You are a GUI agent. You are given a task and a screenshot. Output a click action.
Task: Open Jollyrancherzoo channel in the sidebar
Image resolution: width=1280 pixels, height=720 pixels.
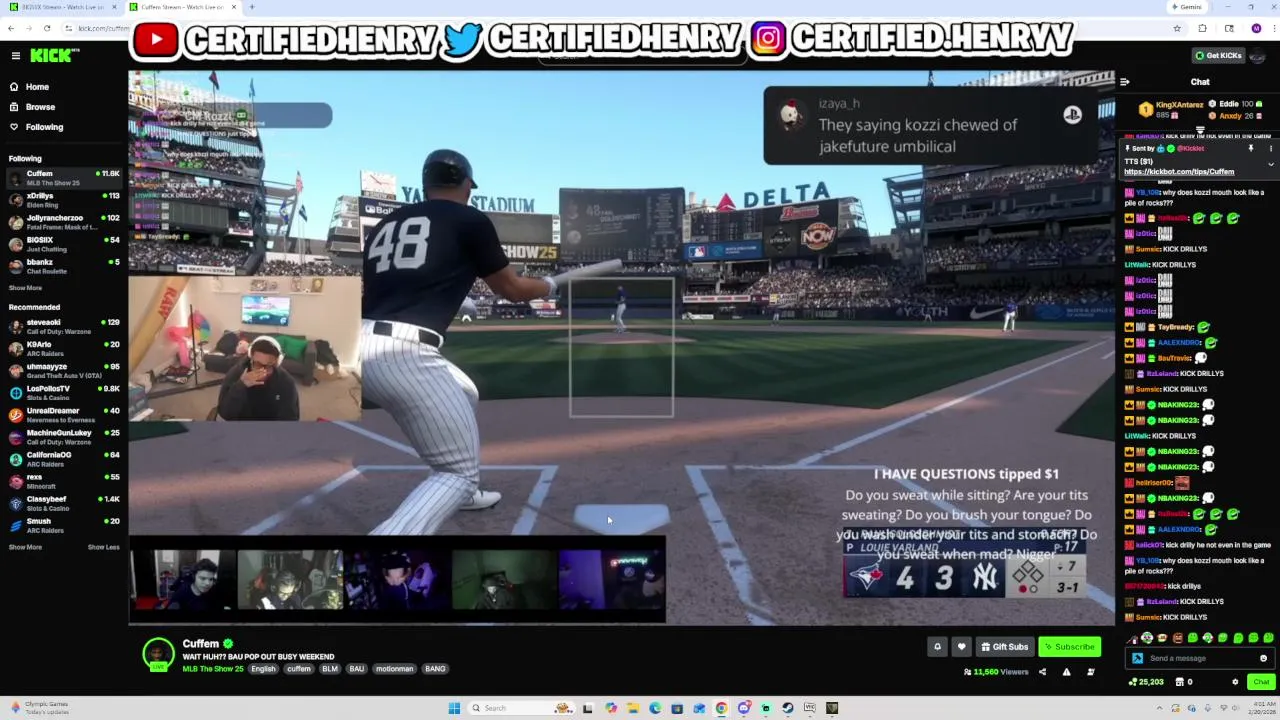(x=64, y=222)
